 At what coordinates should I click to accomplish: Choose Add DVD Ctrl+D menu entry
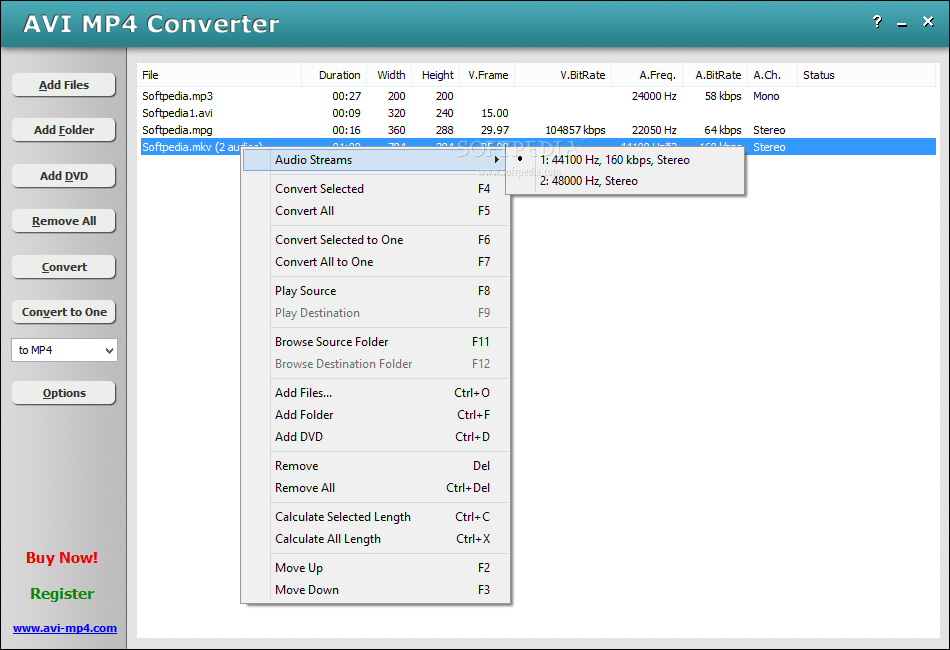pos(376,437)
